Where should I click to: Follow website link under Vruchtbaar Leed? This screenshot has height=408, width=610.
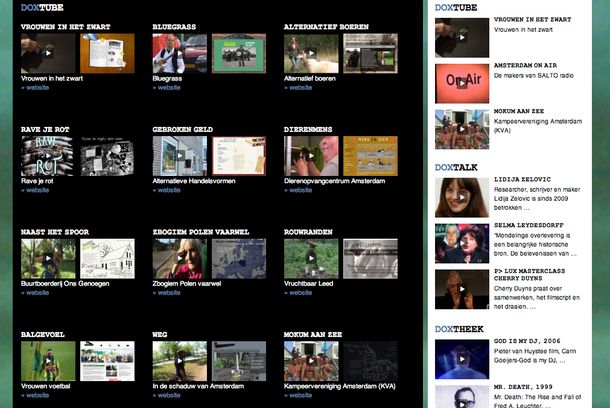(298, 293)
